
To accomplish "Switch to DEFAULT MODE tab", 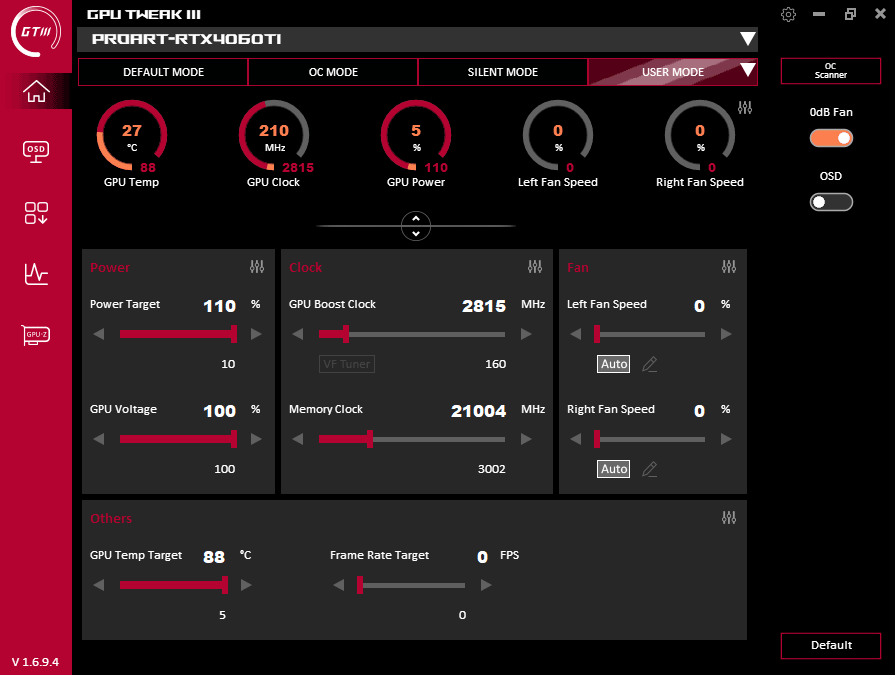I will [x=163, y=72].
